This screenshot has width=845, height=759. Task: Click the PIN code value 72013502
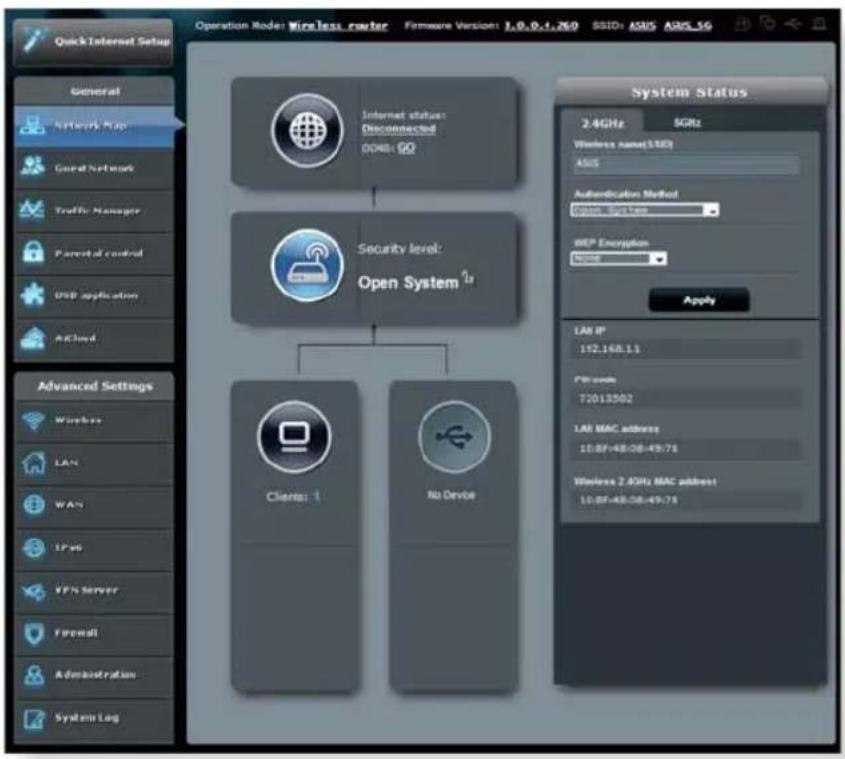pos(605,398)
